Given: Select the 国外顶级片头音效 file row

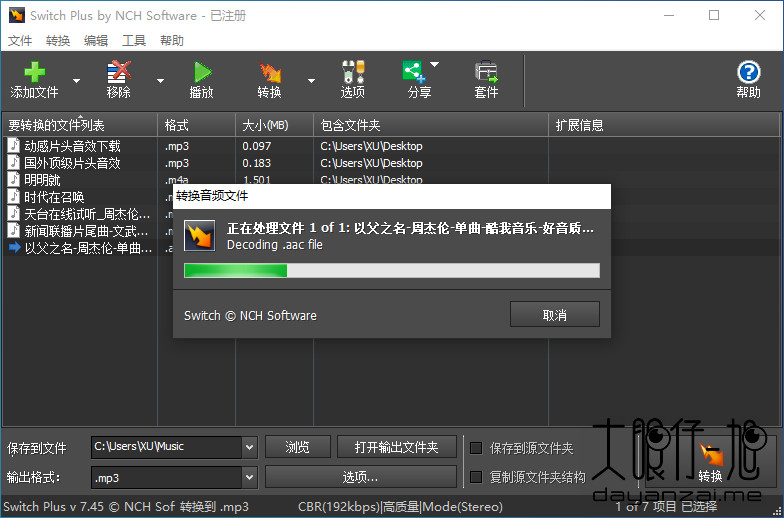Looking at the screenshot, I should coord(392,163).
